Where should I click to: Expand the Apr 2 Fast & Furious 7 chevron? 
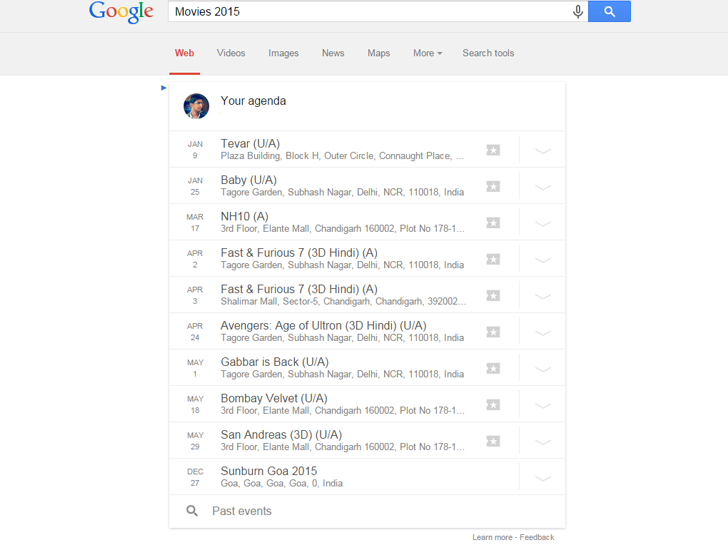(543, 260)
